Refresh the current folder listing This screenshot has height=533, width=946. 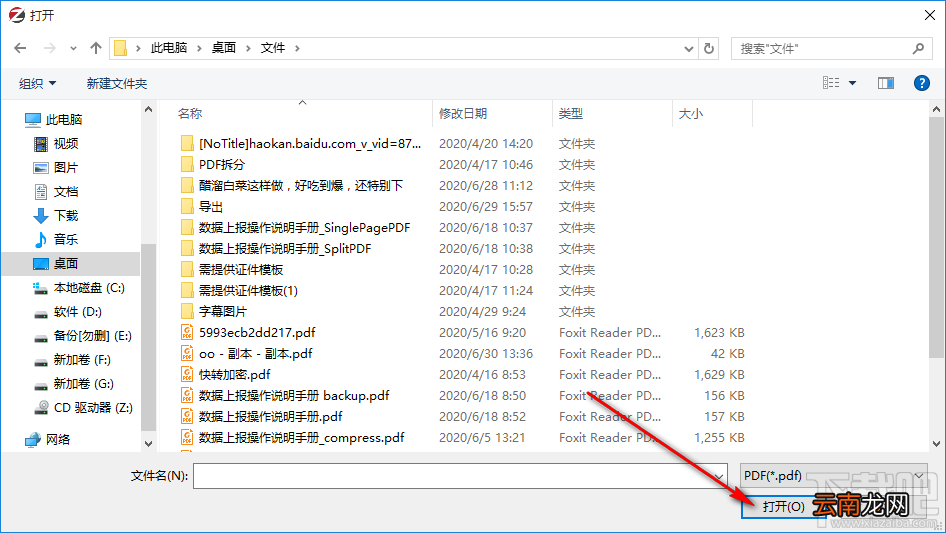point(709,48)
